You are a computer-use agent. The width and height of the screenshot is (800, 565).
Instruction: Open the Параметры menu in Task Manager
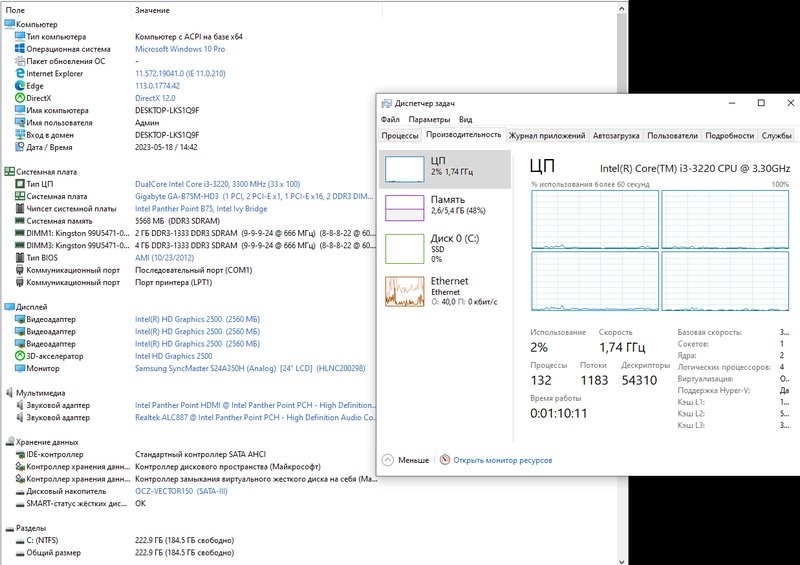point(429,119)
